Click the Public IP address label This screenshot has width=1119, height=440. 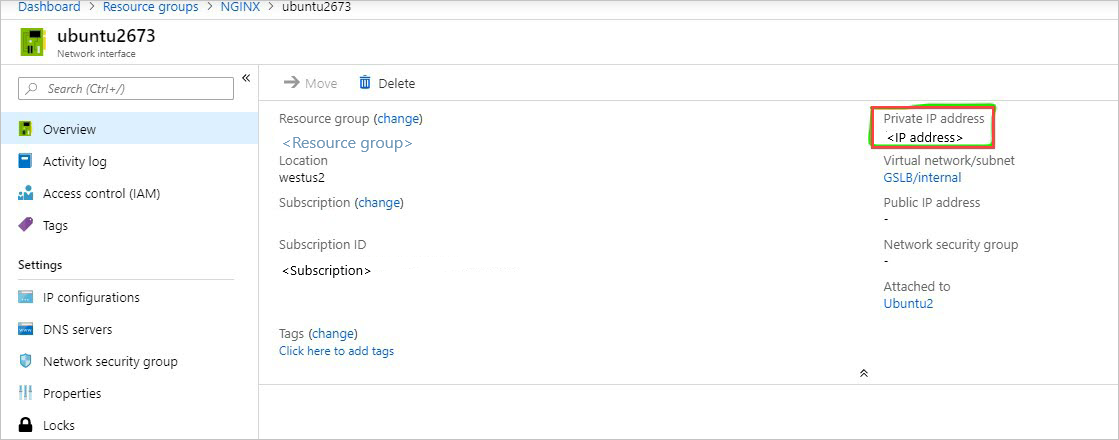932,203
